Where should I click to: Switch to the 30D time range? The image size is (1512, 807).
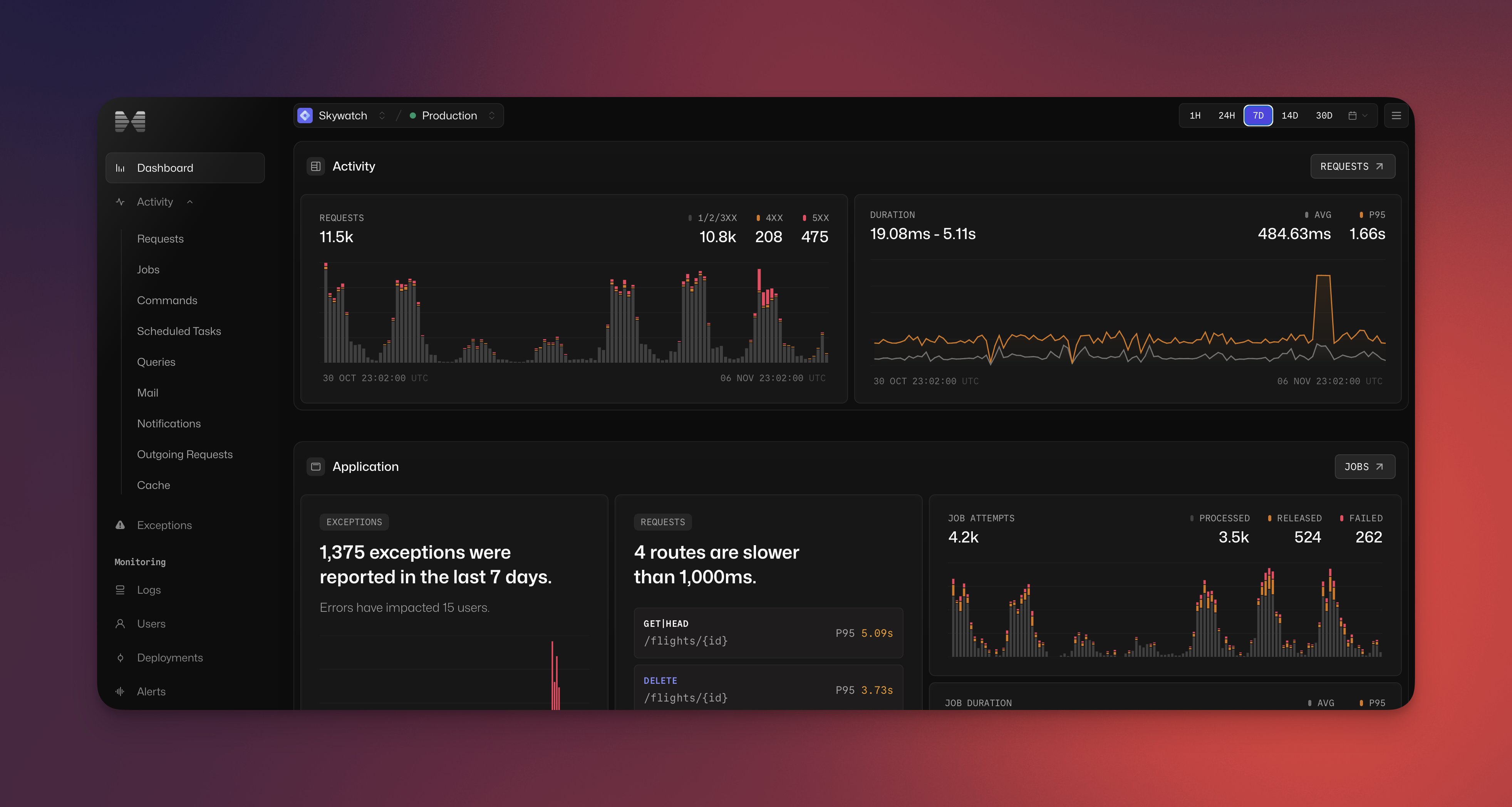[1324, 116]
